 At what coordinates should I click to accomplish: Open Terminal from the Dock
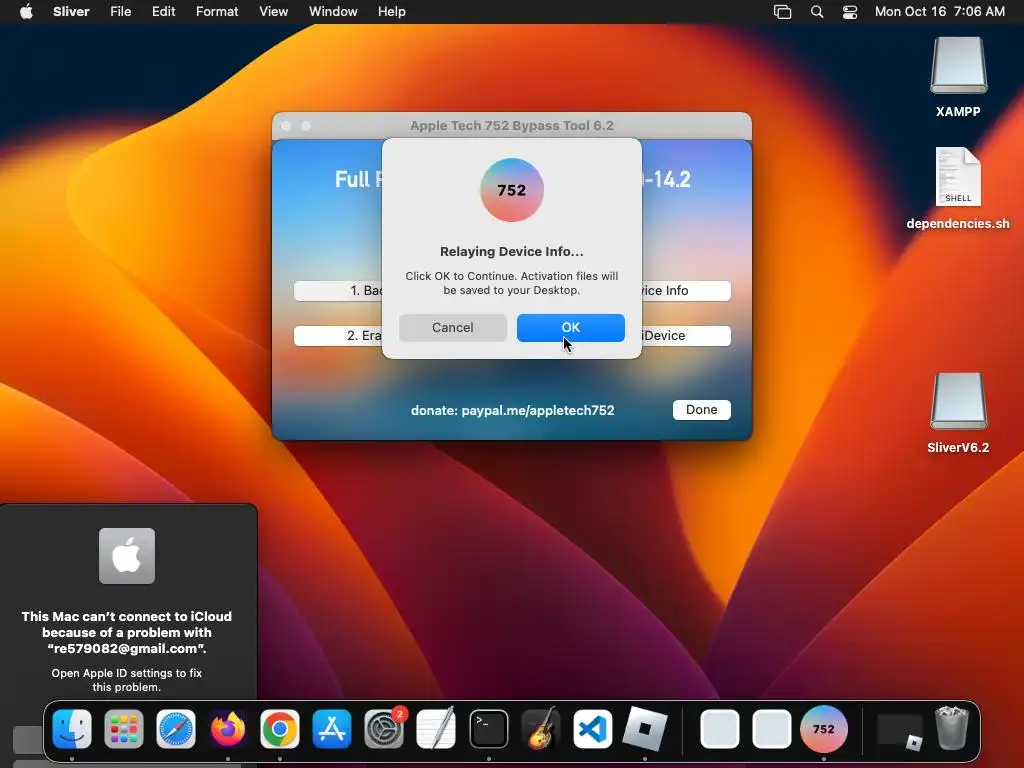pyautogui.click(x=488, y=728)
